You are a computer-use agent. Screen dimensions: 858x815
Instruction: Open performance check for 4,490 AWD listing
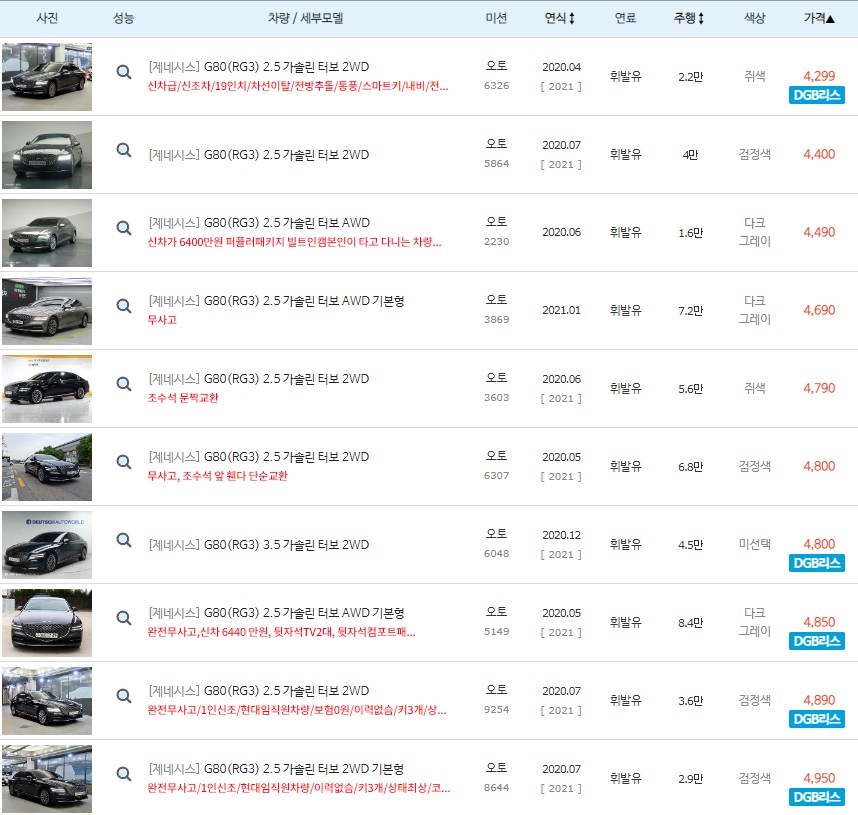point(124,228)
